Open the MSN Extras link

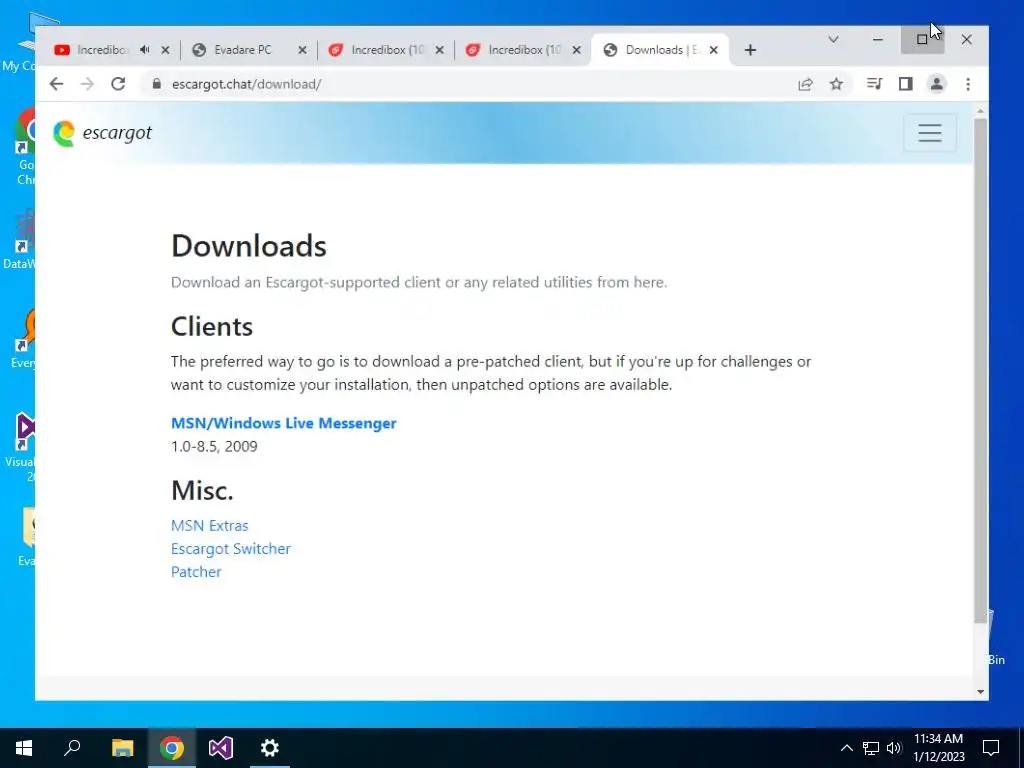point(210,526)
